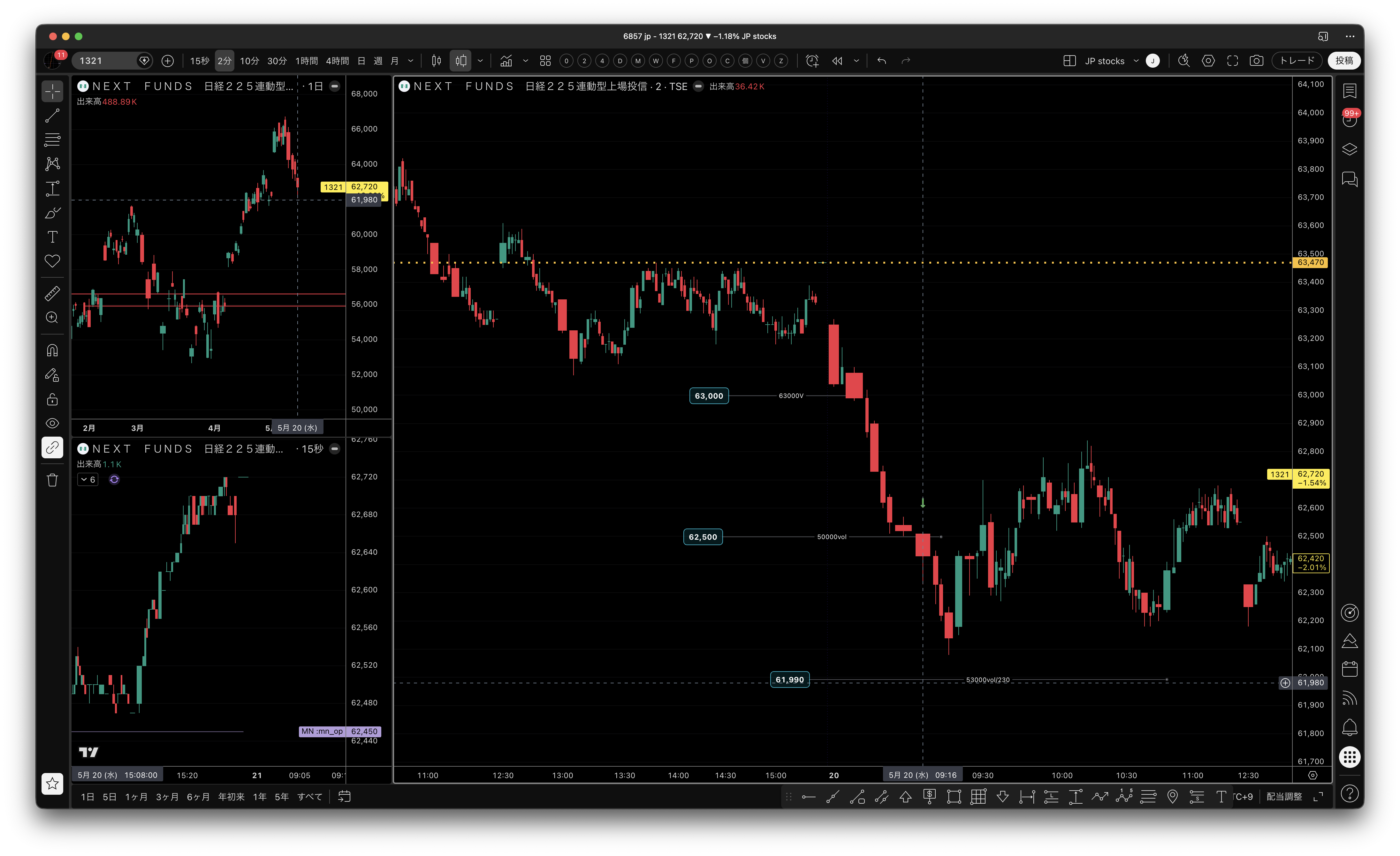Toggle lock all drawings
This screenshot has width=1400, height=856.
(52, 400)
